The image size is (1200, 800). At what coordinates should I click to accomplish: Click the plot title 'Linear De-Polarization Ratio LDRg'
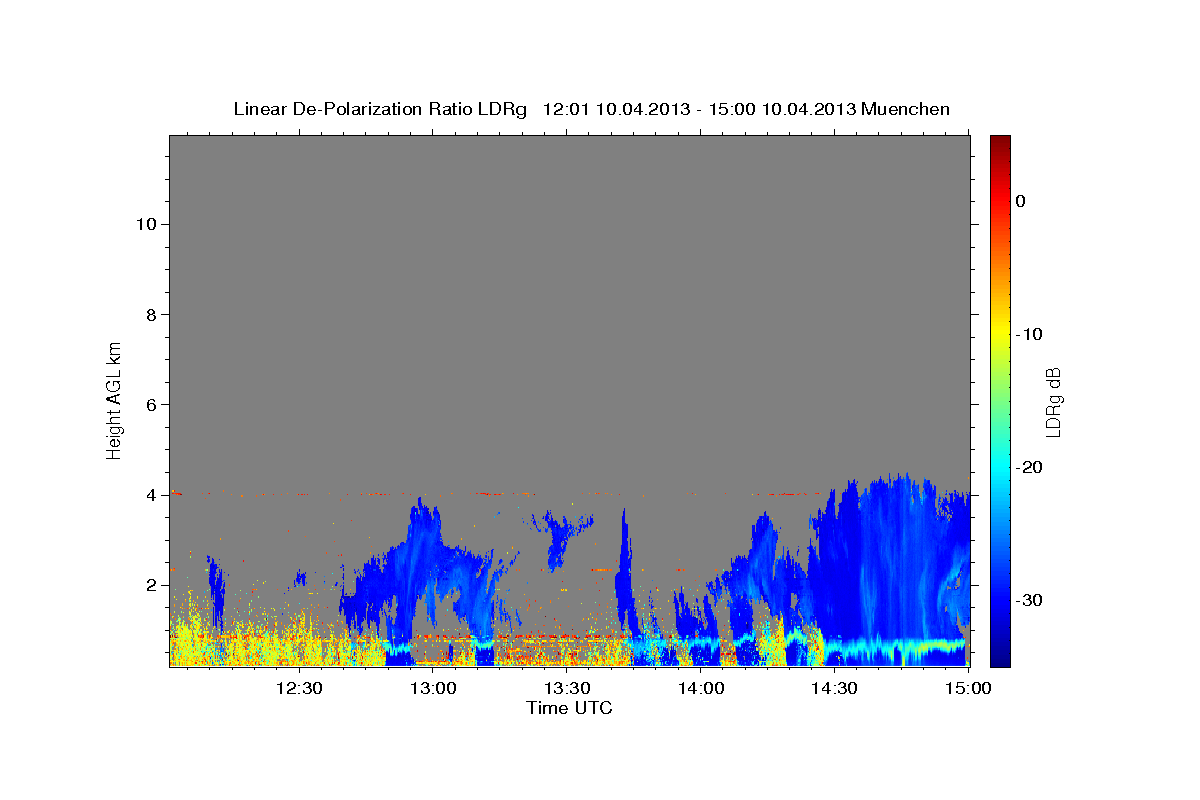coord(380,109)
